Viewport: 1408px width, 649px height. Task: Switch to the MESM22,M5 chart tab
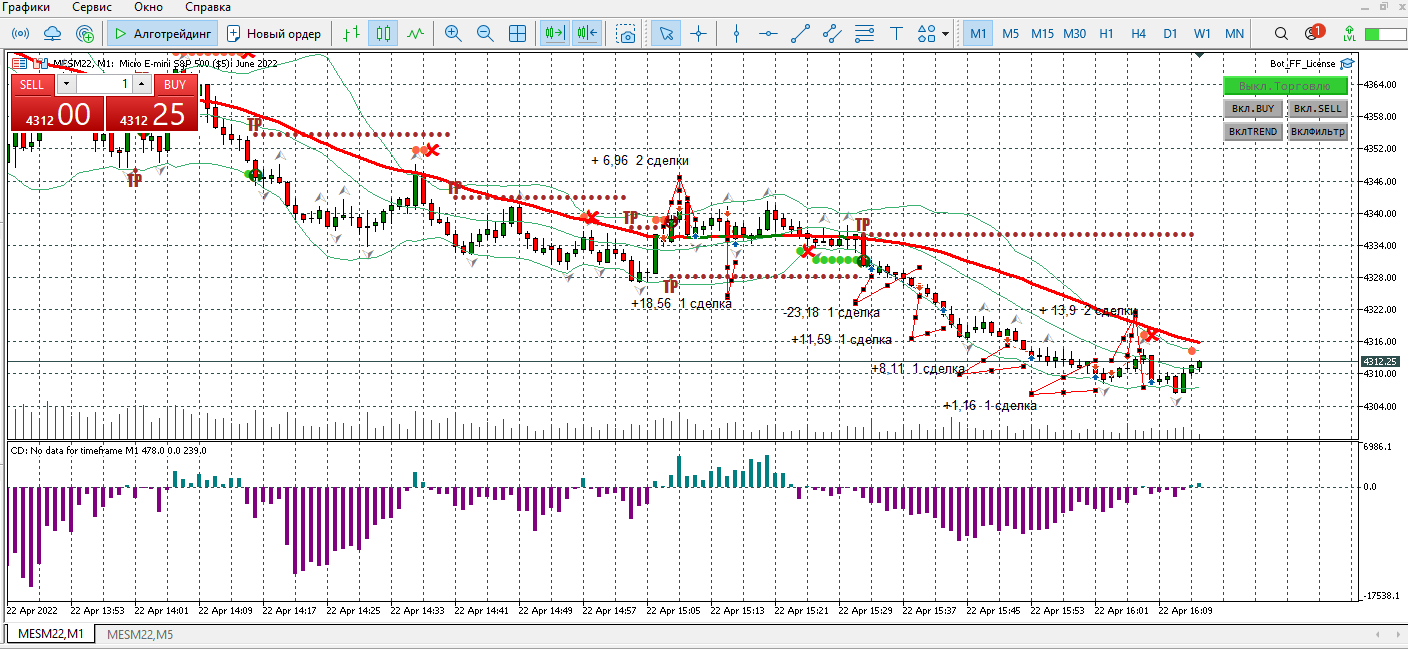pyautogui.click(x=140, y=634)
